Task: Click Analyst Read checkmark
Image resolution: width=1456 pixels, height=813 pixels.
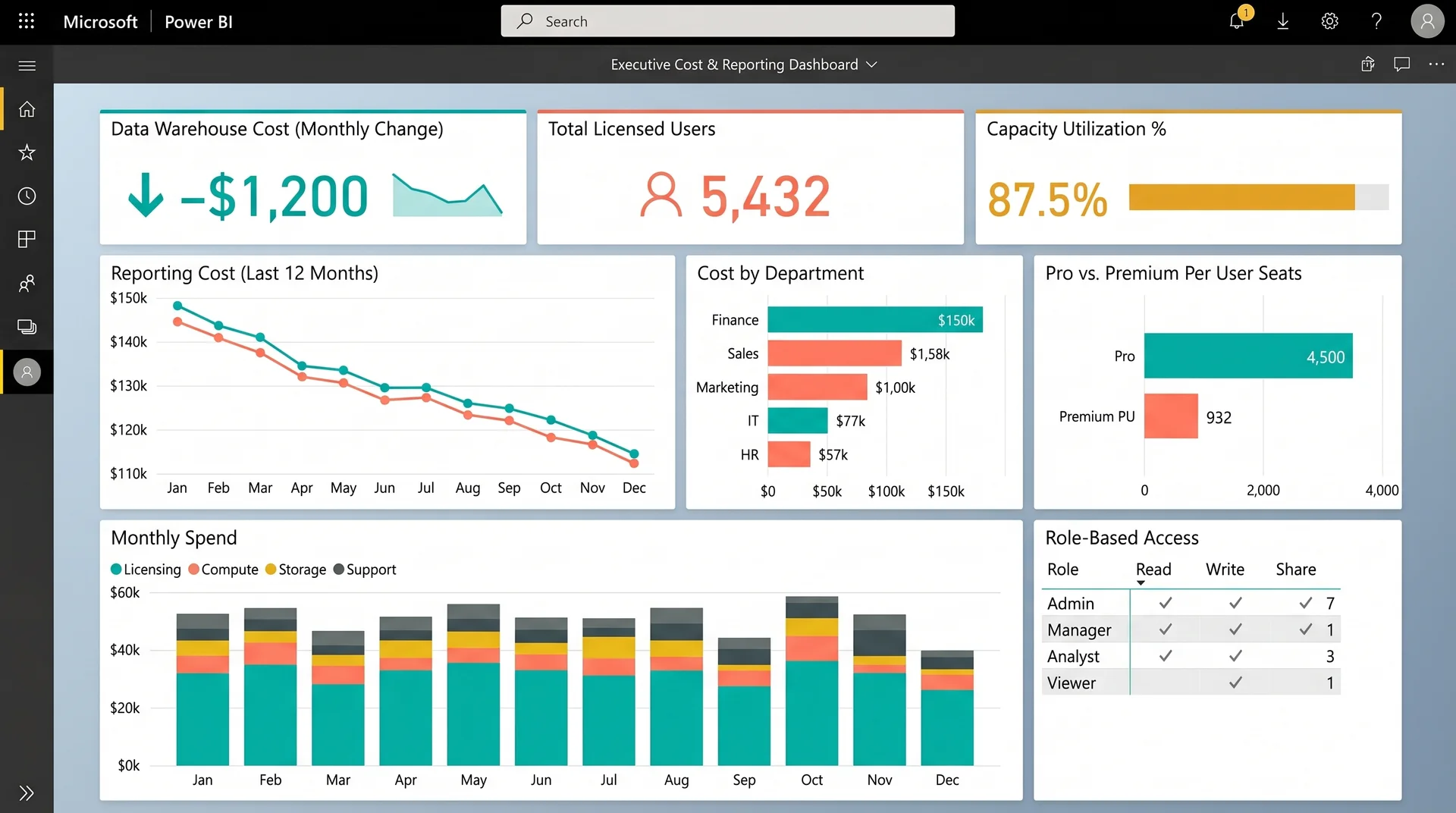Action: click(x=1166, y=656)
